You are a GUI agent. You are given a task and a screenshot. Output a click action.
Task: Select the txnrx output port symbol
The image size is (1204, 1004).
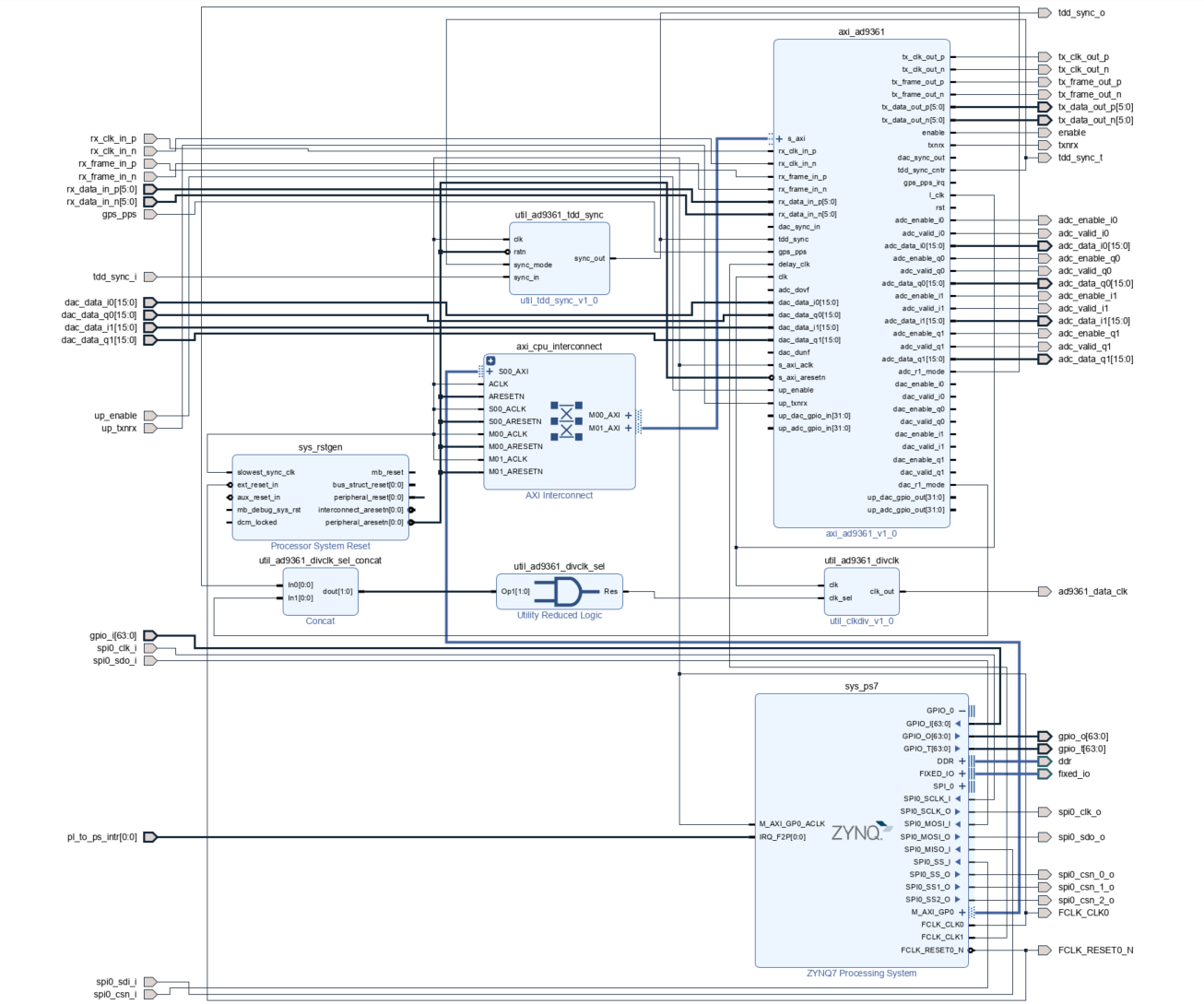1045,145
